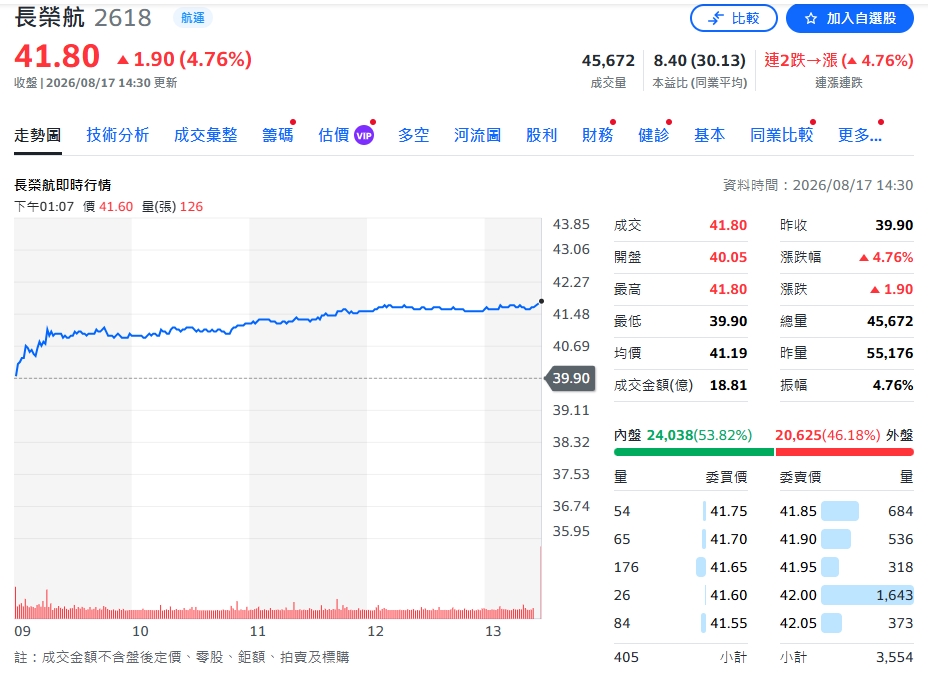Click ask volume 684
The height and width of the screenshot is (678, 928).
coord(901,511)
